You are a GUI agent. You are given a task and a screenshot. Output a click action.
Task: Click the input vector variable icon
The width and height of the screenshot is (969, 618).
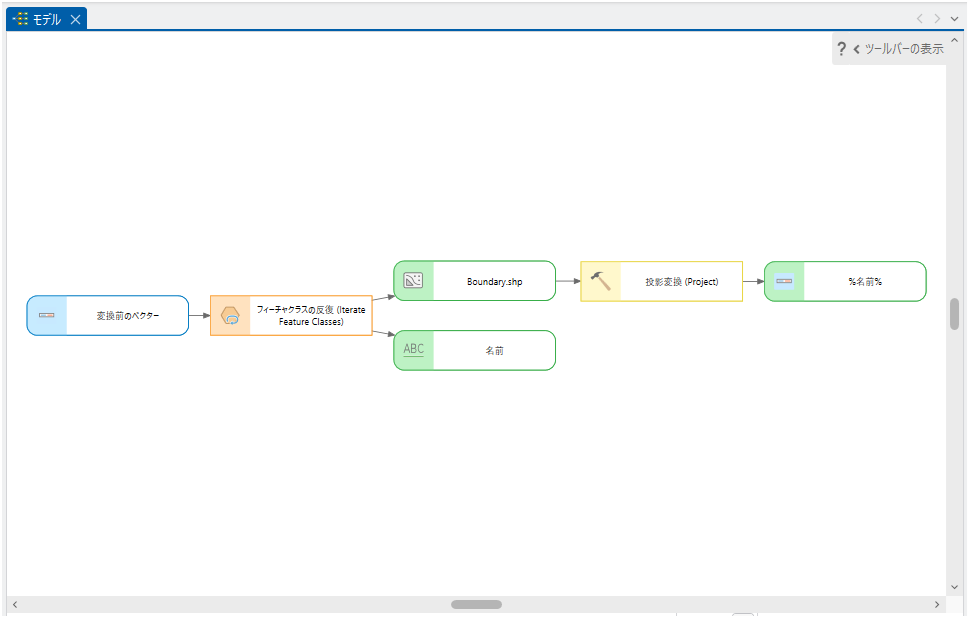coord(47,315)
